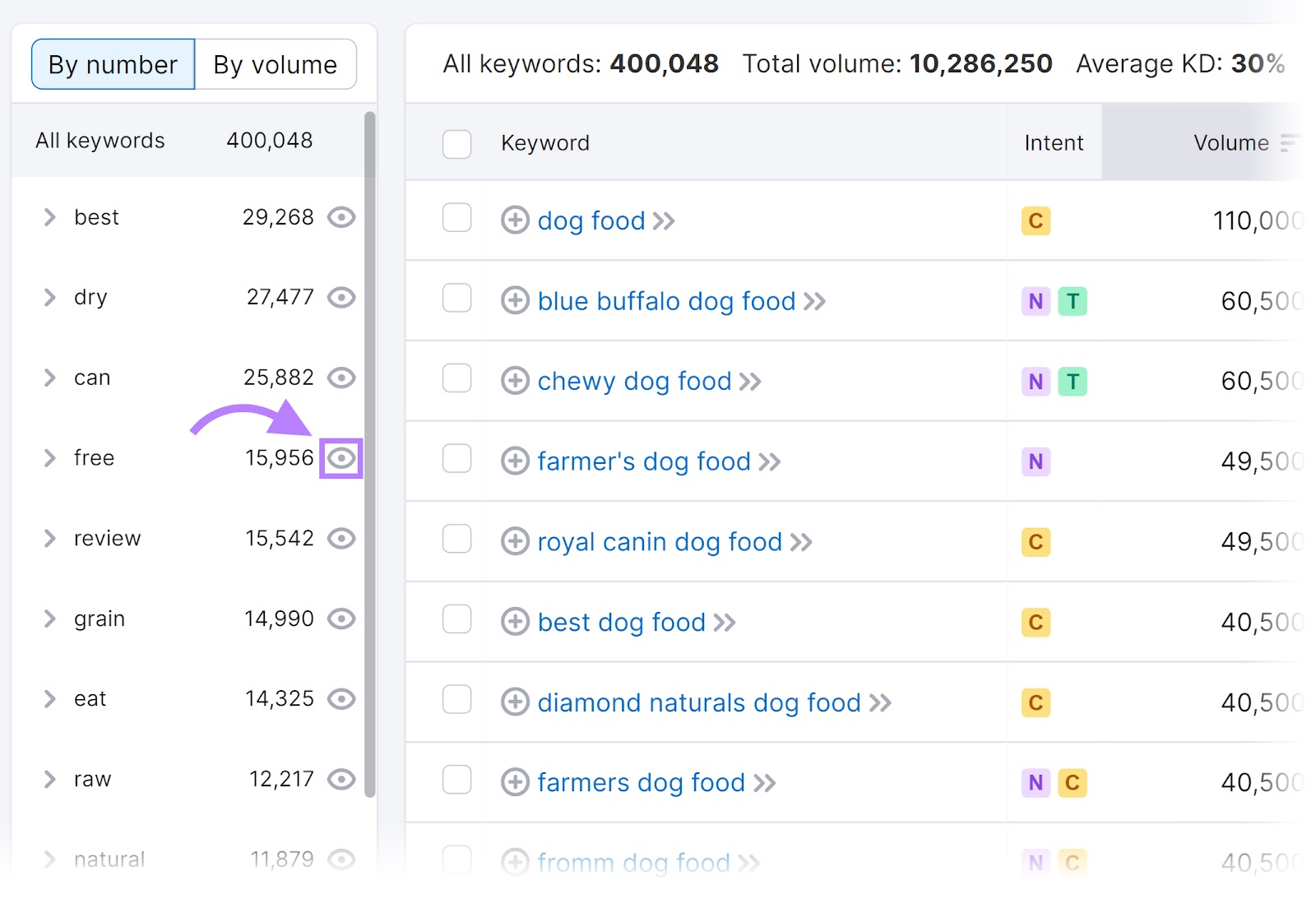Viewport: 1316px width, 899px height.
Task: Click the plus icon next to "royal canin dog food"
Action: pyautogui.click(x=514, y=542)
